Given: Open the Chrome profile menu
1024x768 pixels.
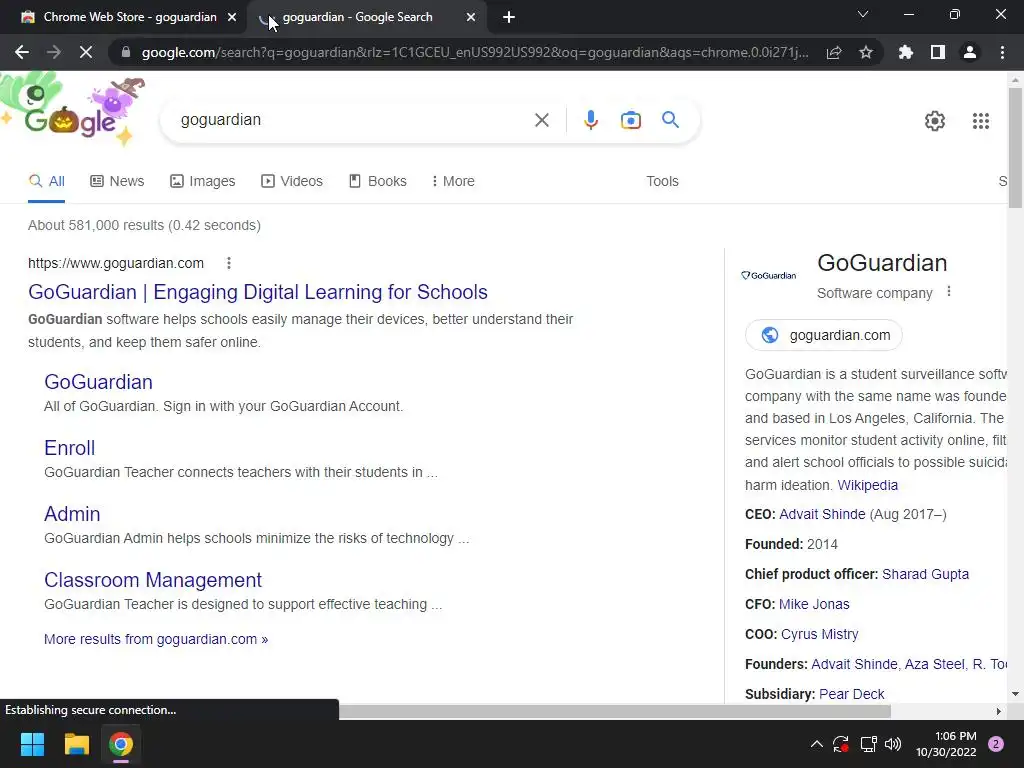Looking at the screenshot, I should click(x=970, y=52).
